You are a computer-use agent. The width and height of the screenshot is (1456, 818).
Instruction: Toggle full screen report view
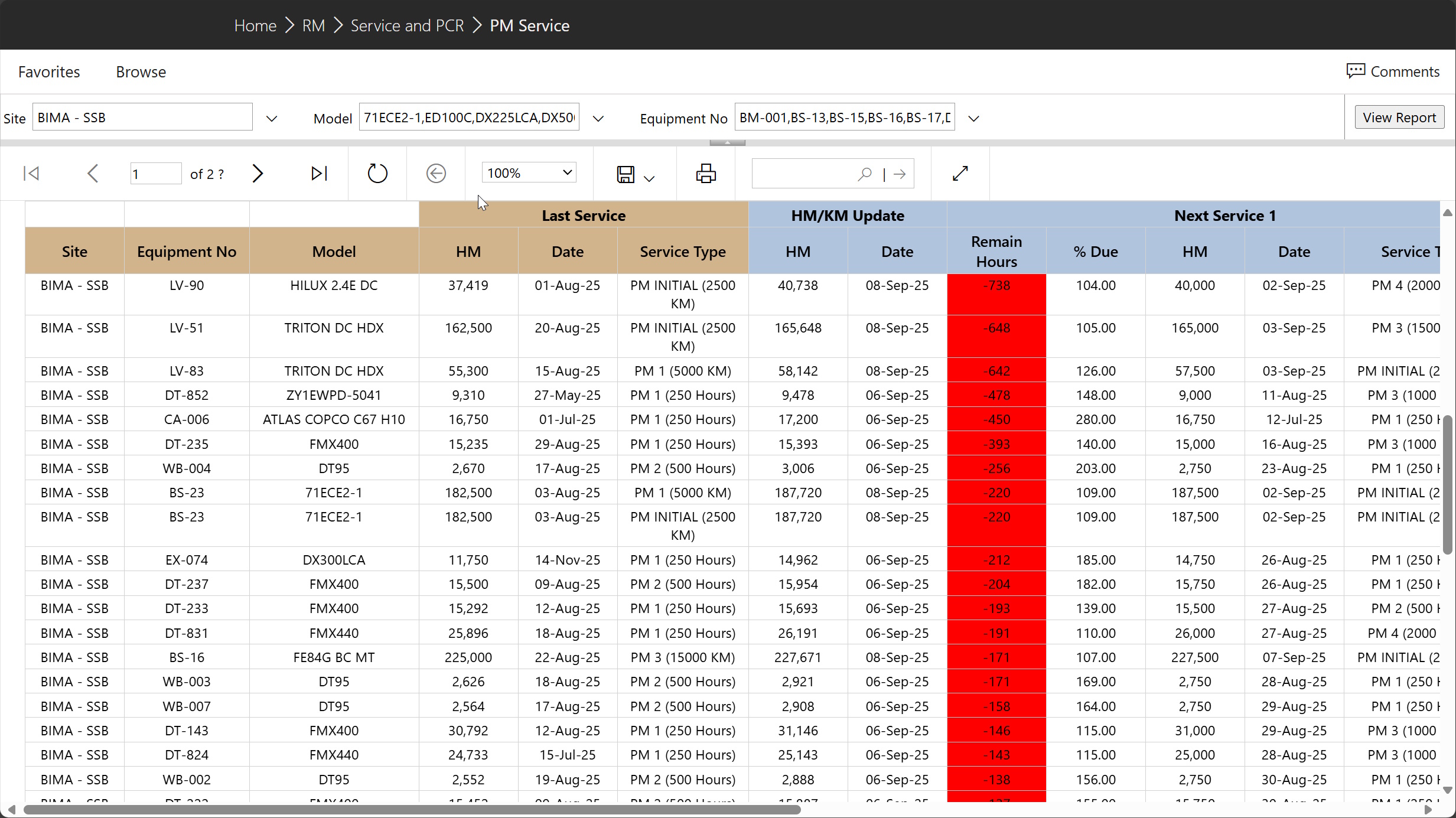click(x=960, y=174)
